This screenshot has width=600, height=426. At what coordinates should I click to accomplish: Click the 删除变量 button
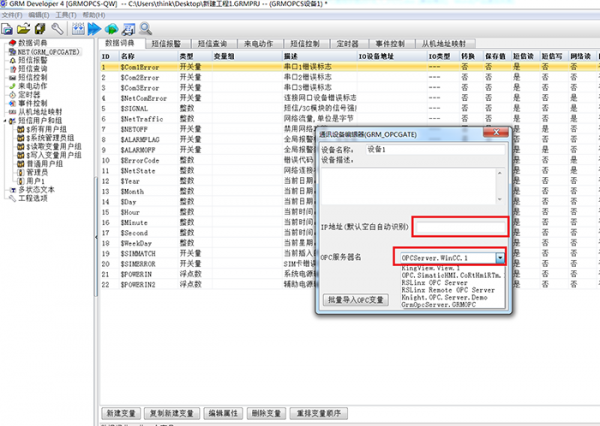coord(266,413)
